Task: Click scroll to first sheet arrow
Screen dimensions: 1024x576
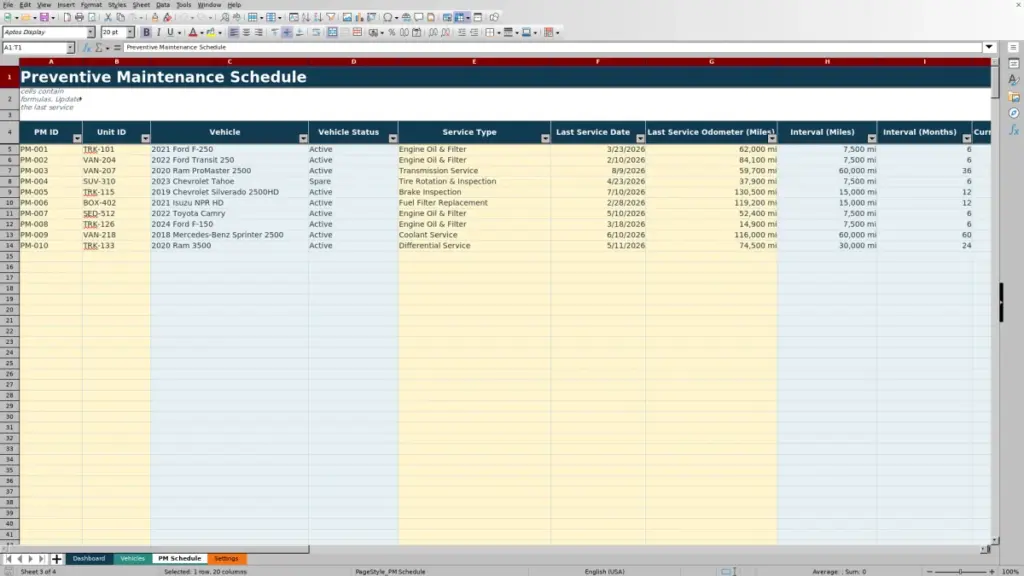Action: coord(8,559)
